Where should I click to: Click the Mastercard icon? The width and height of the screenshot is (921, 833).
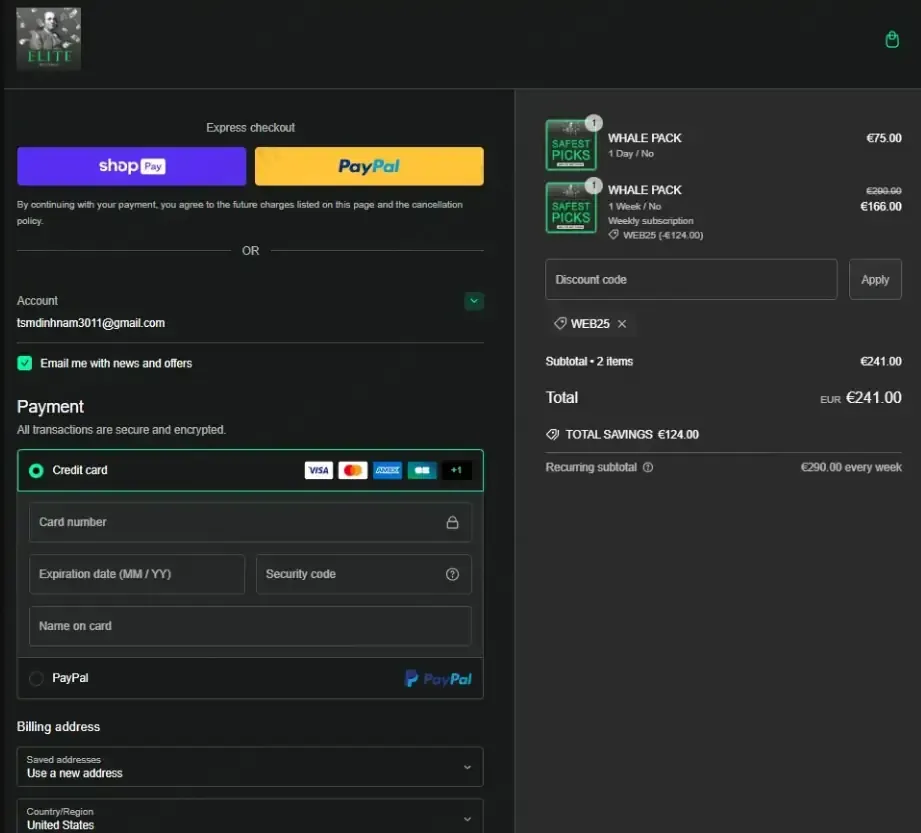click(x=353, y=470)
